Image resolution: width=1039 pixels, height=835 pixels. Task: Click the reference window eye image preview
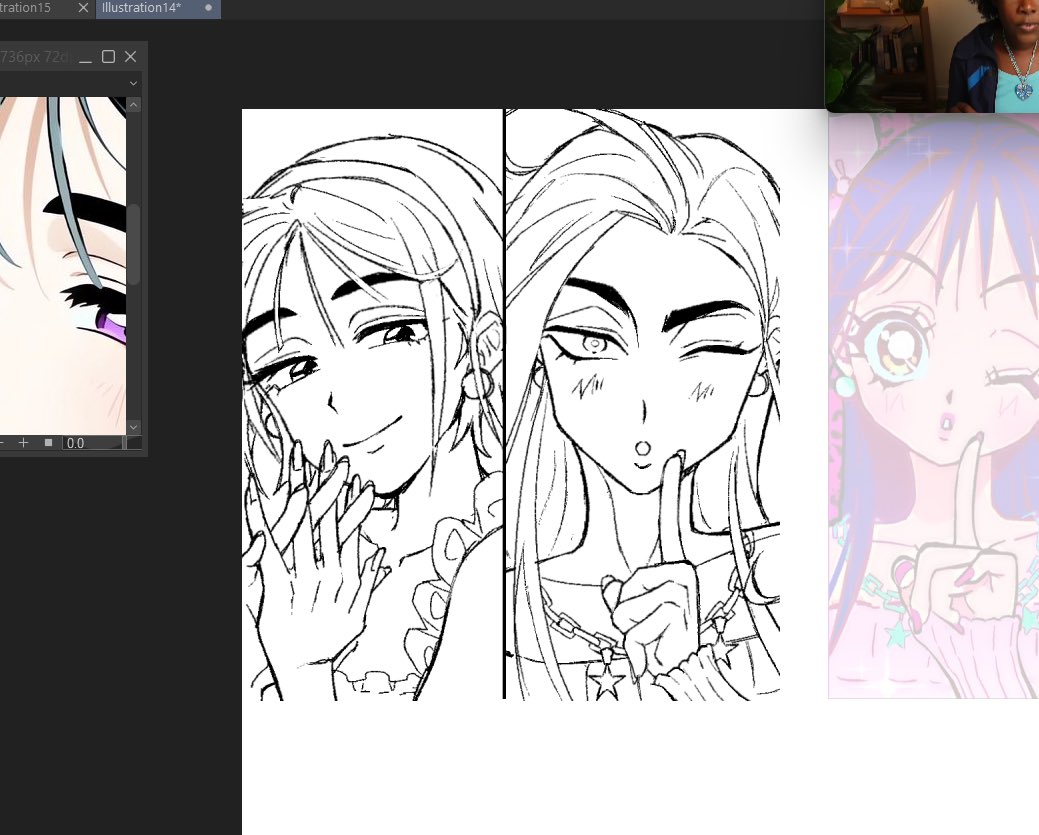(62, 266)
